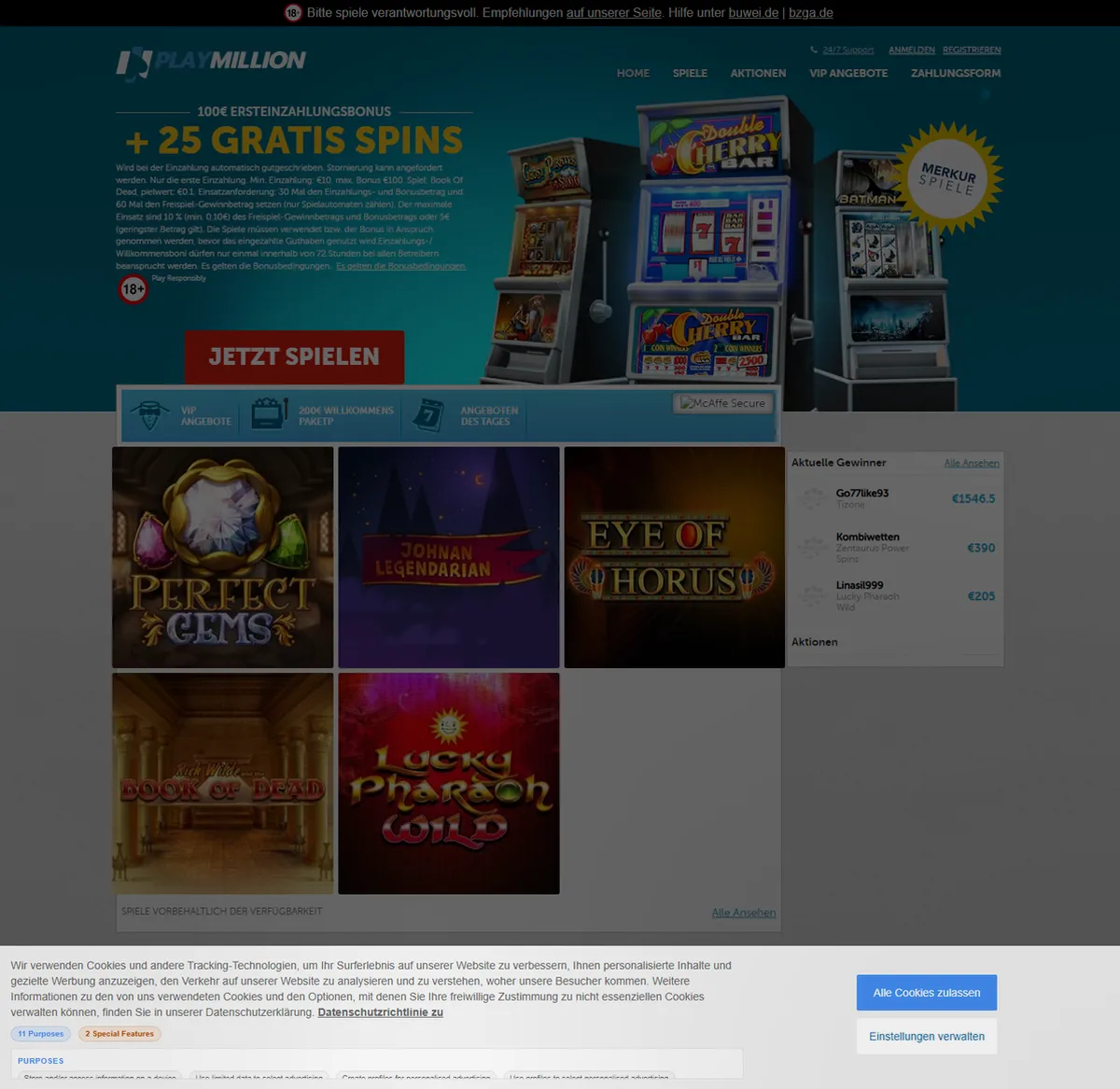Image resolution: width=1120 pixels, height=1089 pixels.
Task: Click the €205 winning amount
Action: 981,596
